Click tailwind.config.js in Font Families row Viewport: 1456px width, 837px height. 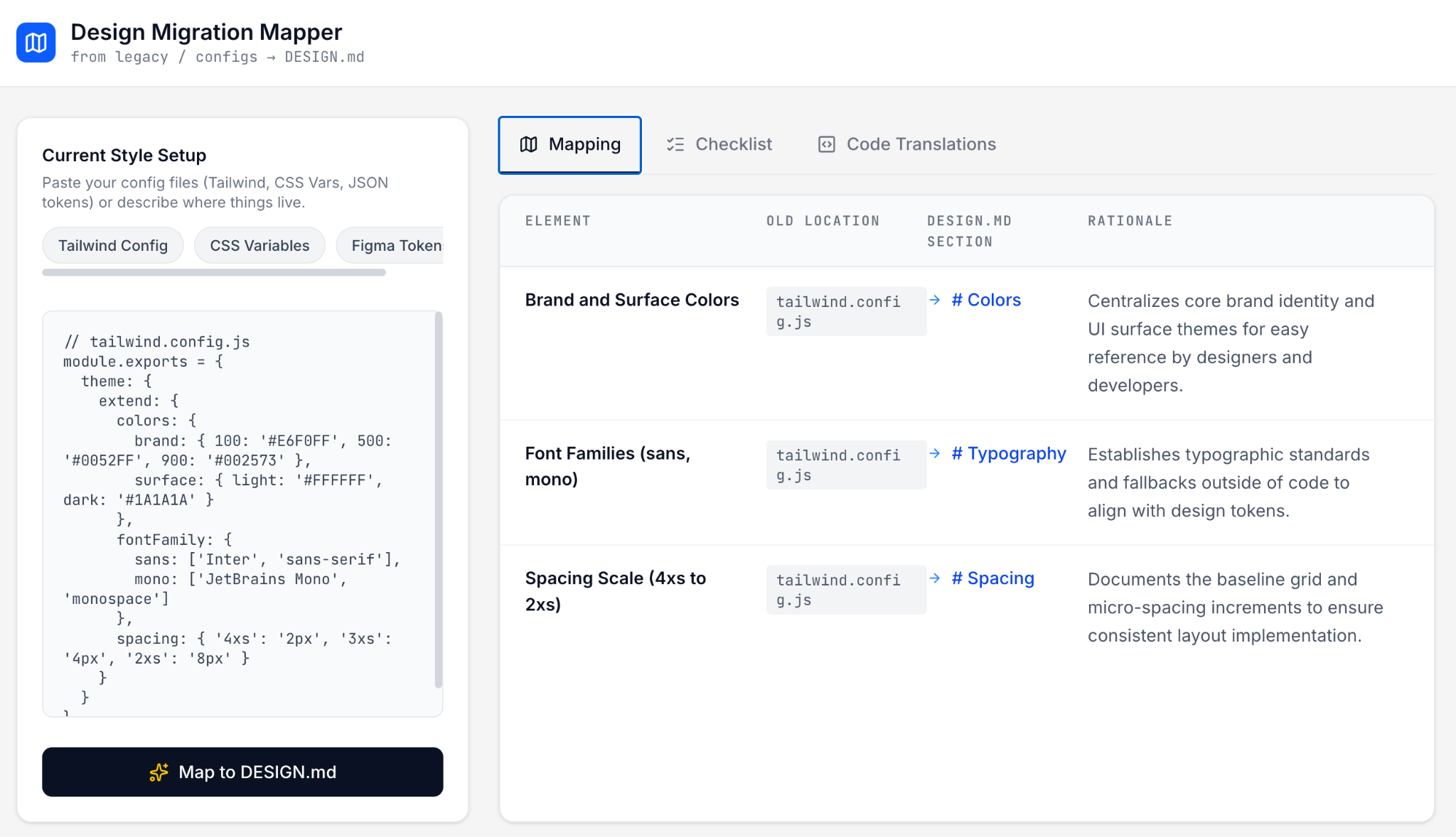pos(846,465)
